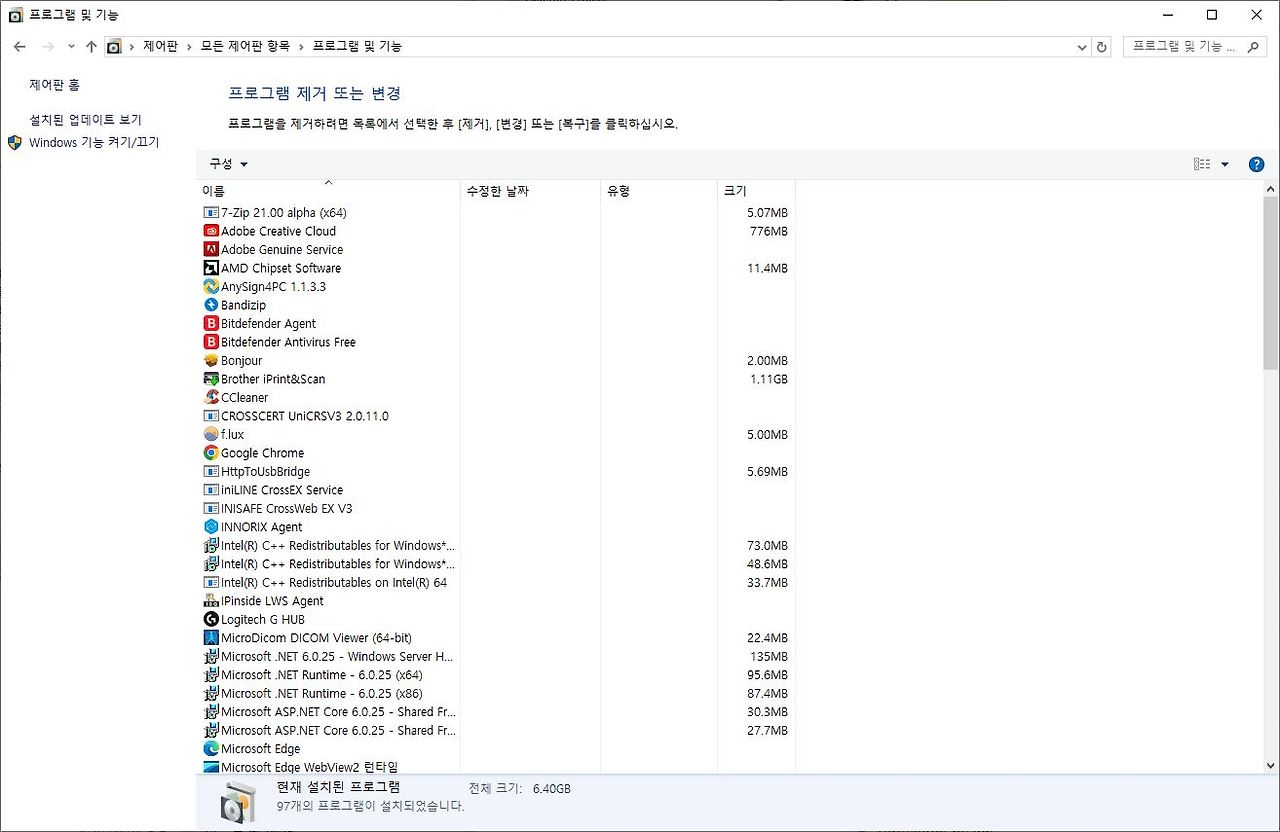Click the search magnifier icon
Screen dimensions: 1280x832
pyautogui.click(x=1254, y=47)
